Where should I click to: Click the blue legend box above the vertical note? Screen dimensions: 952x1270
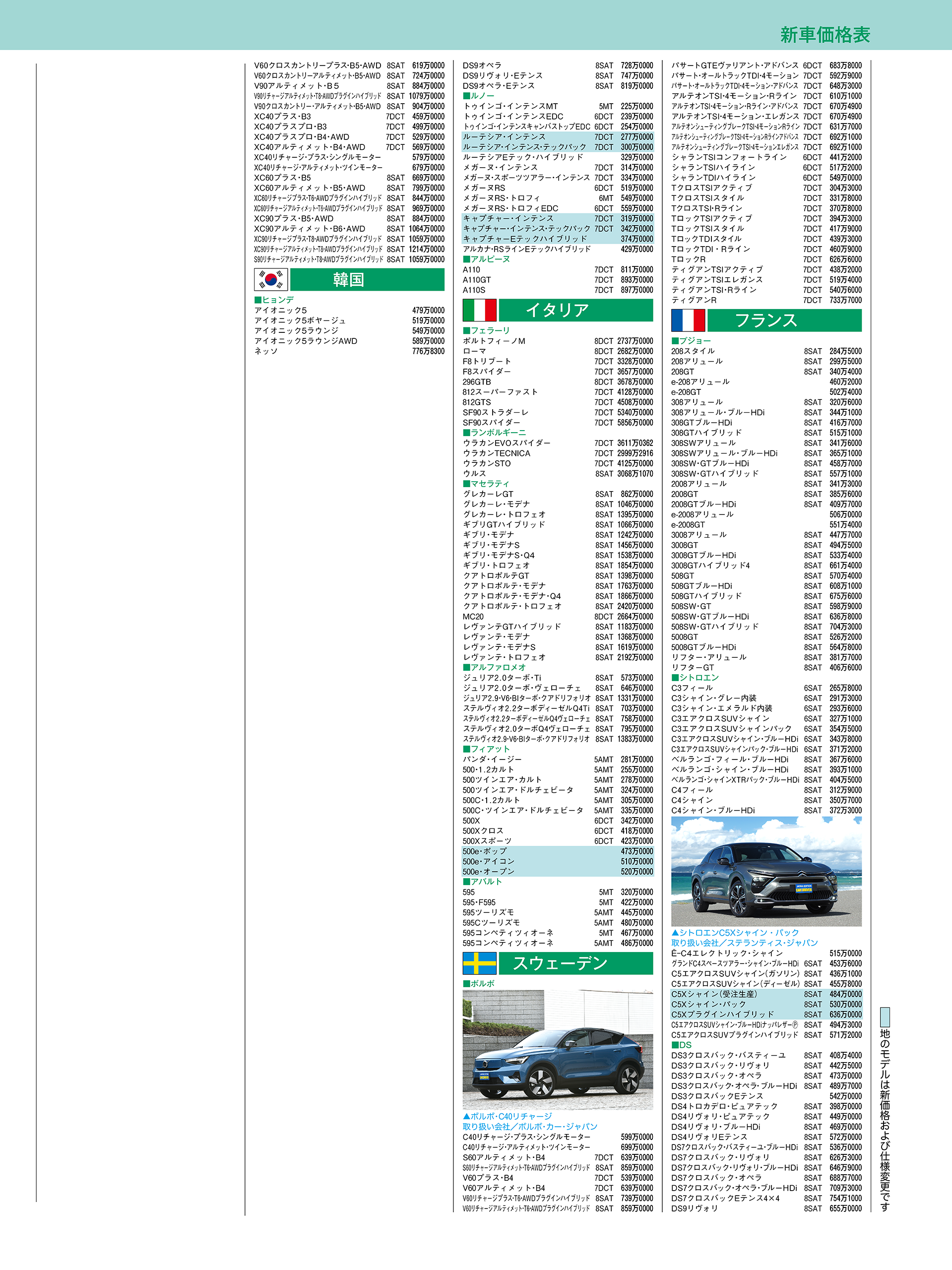point(885,1017)
